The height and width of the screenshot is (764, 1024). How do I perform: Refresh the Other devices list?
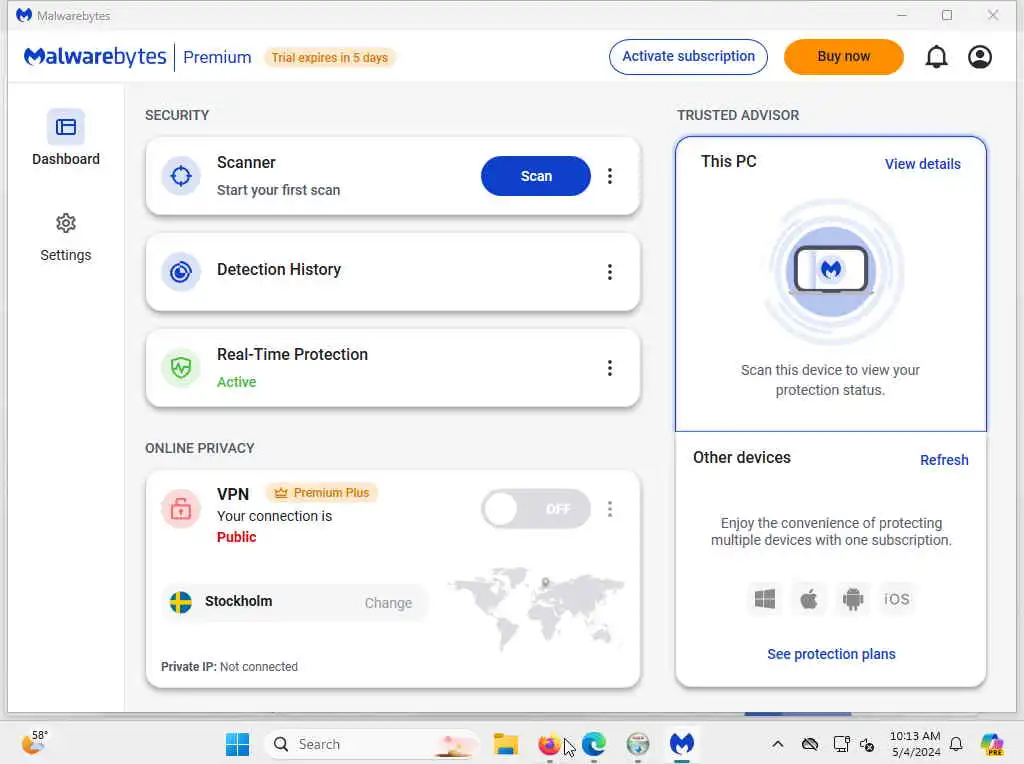944,460
